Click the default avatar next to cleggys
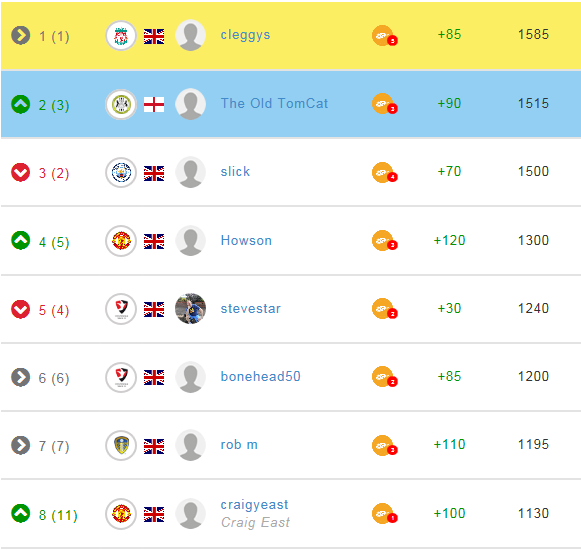 click(x=190, y=35)
